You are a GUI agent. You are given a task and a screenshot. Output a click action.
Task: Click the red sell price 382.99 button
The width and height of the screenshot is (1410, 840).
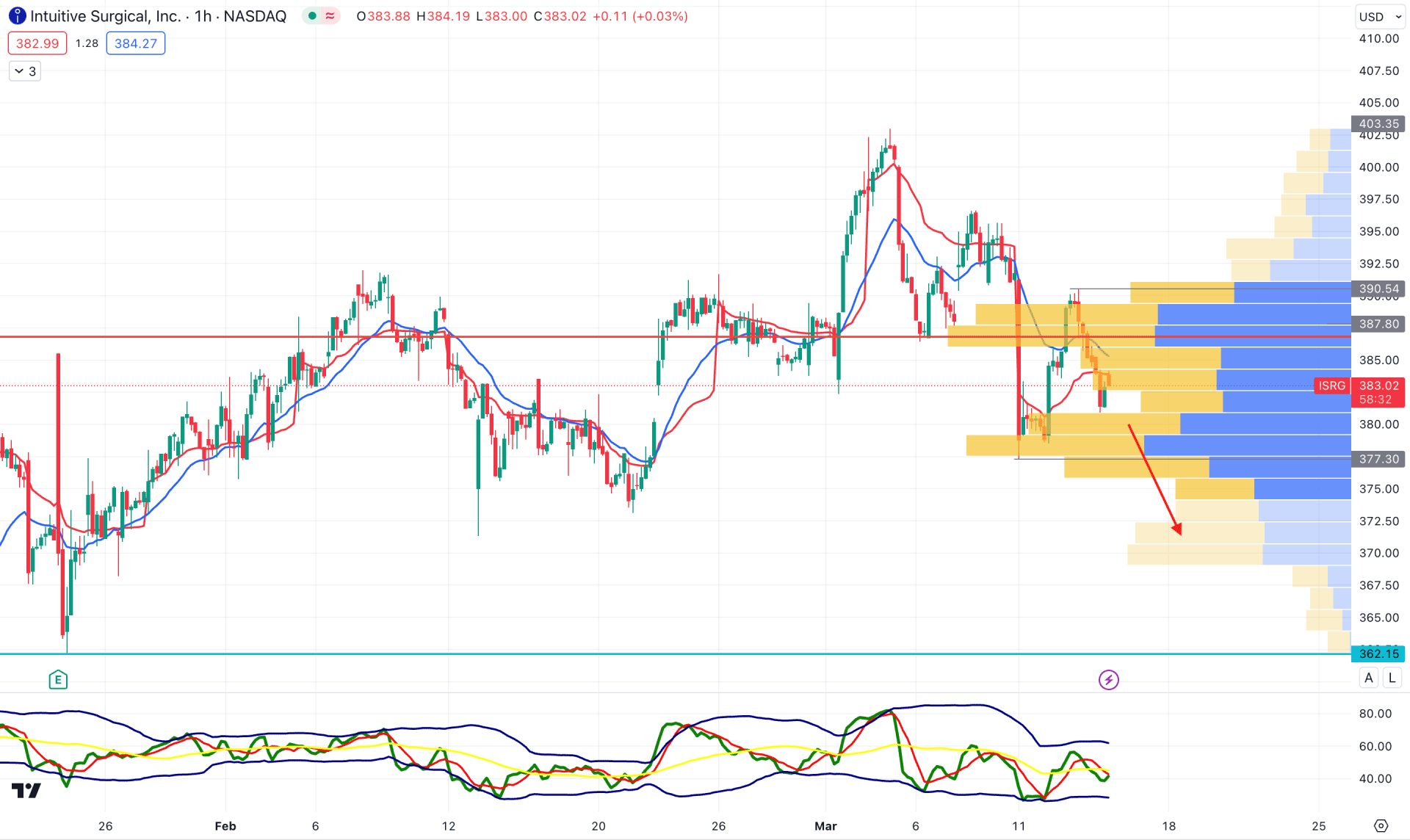[x=37, y=43]
